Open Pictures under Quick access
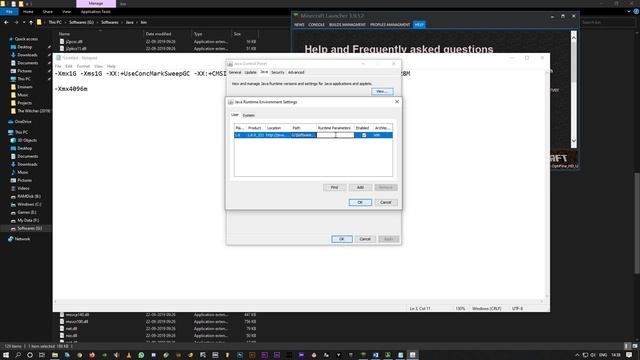Viewport: 640px width, 360px height. click(24, 71)
